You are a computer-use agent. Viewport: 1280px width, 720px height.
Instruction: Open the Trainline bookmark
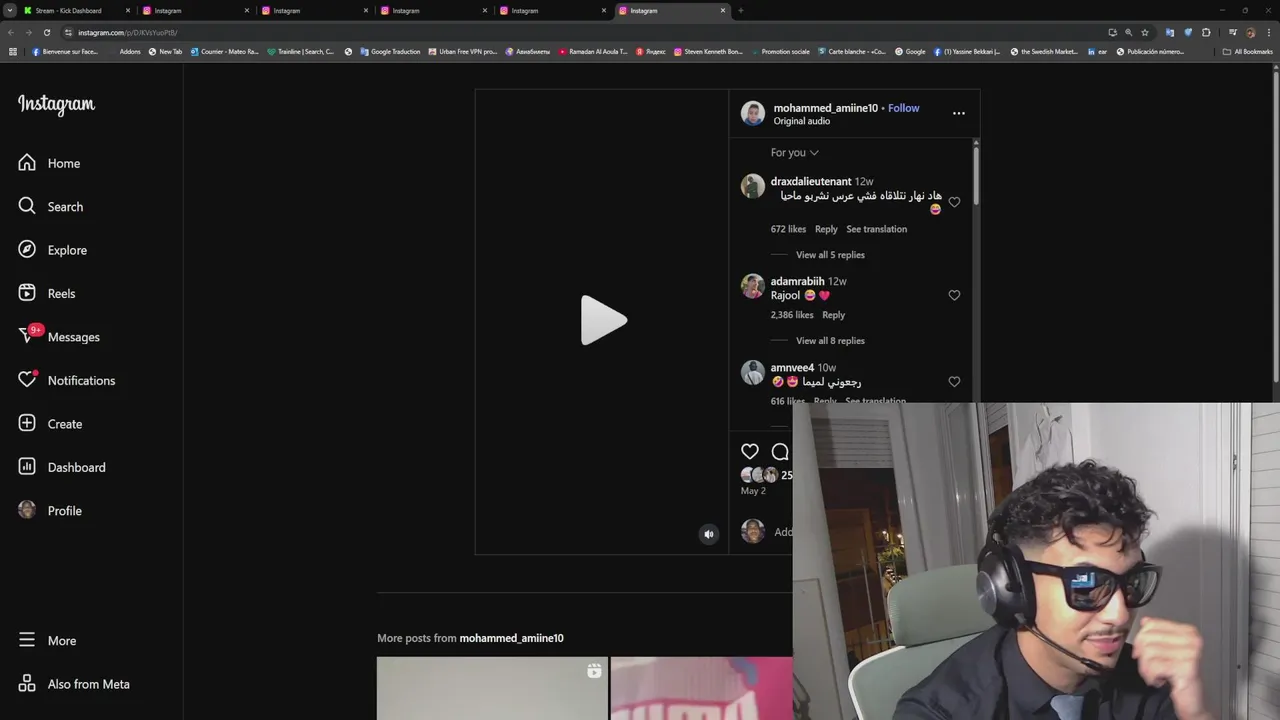(x=300, y=51)
